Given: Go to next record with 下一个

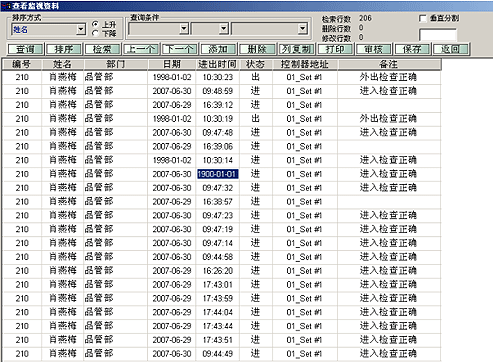Looking at the screenshot, I should coord(180,49).
